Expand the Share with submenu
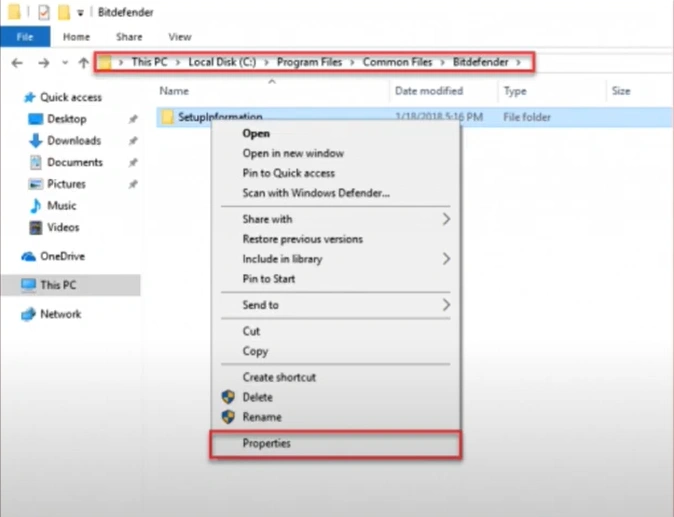This screenshot has height=517, width=674. (x=336, y=219)
